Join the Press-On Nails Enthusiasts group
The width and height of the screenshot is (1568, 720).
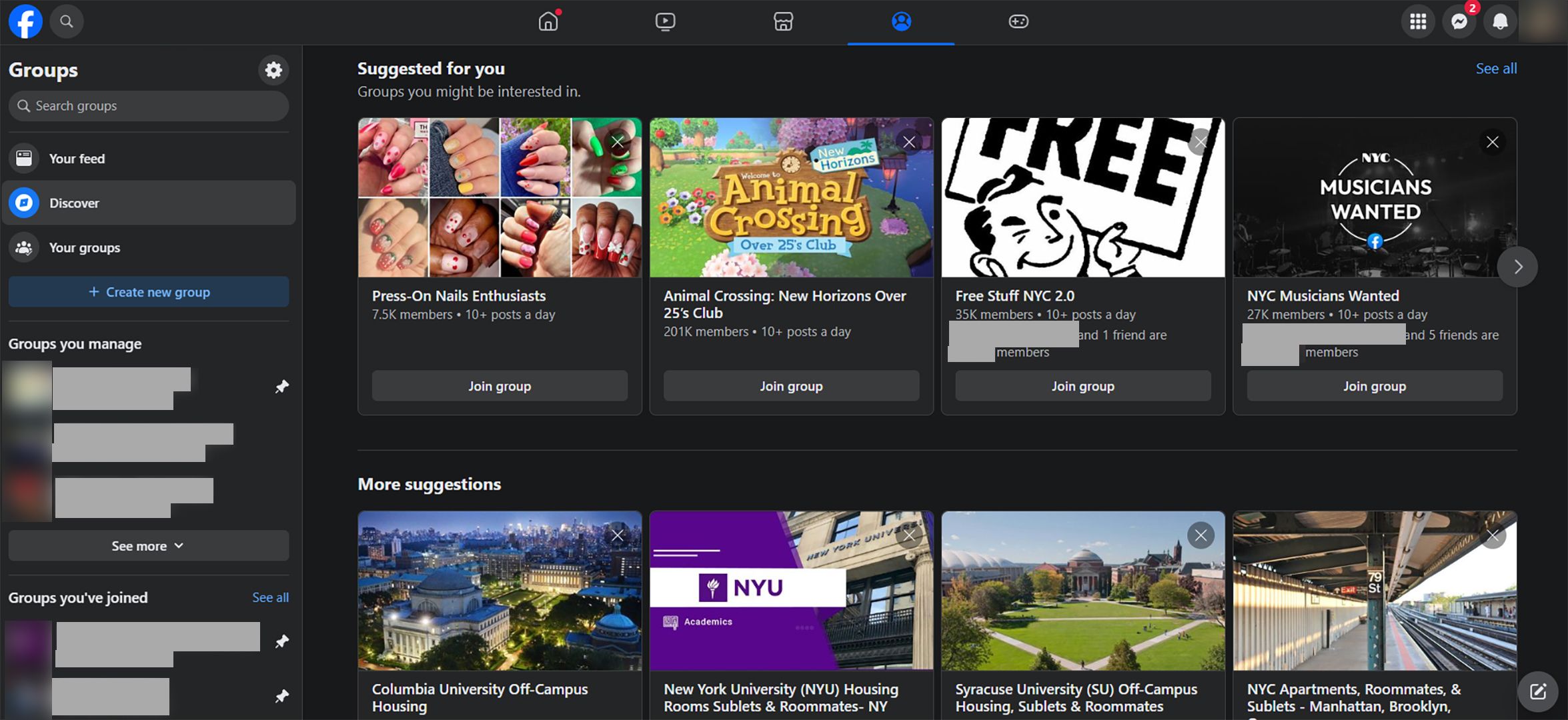click(x=500, y=386)
